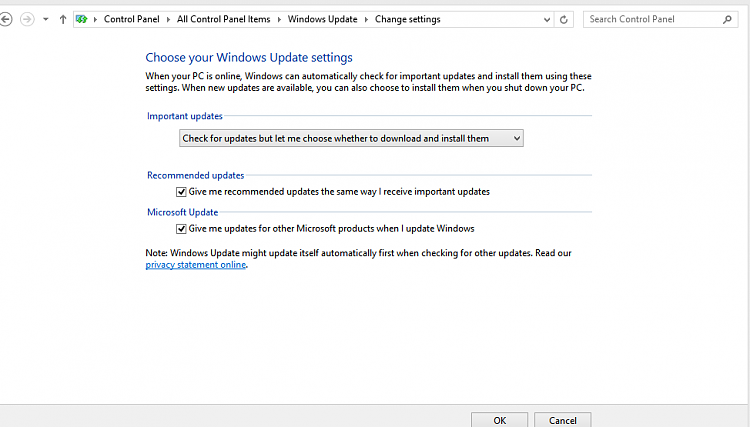
Task: Click the Forward navigation arrow
Action: (x=27, y=20)
